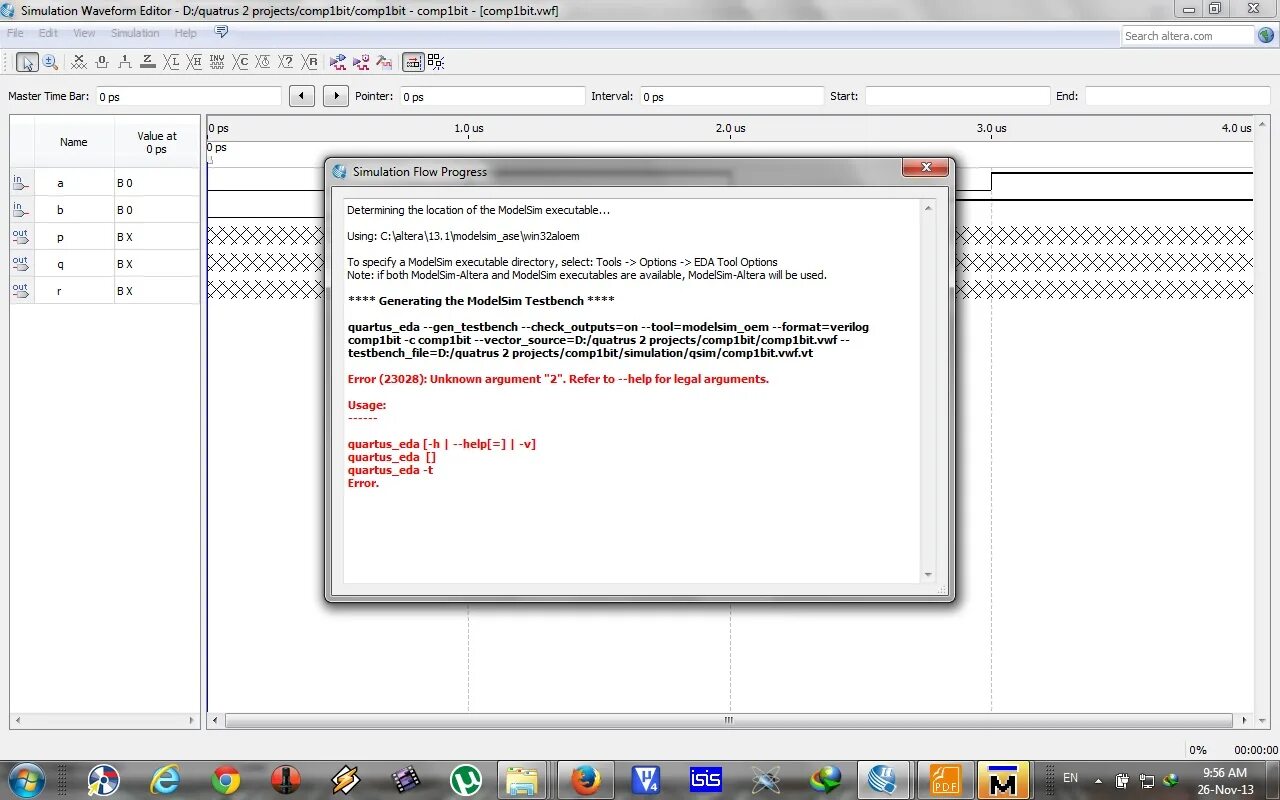Open the PDF application in taskbar

[x=945, y=780]
